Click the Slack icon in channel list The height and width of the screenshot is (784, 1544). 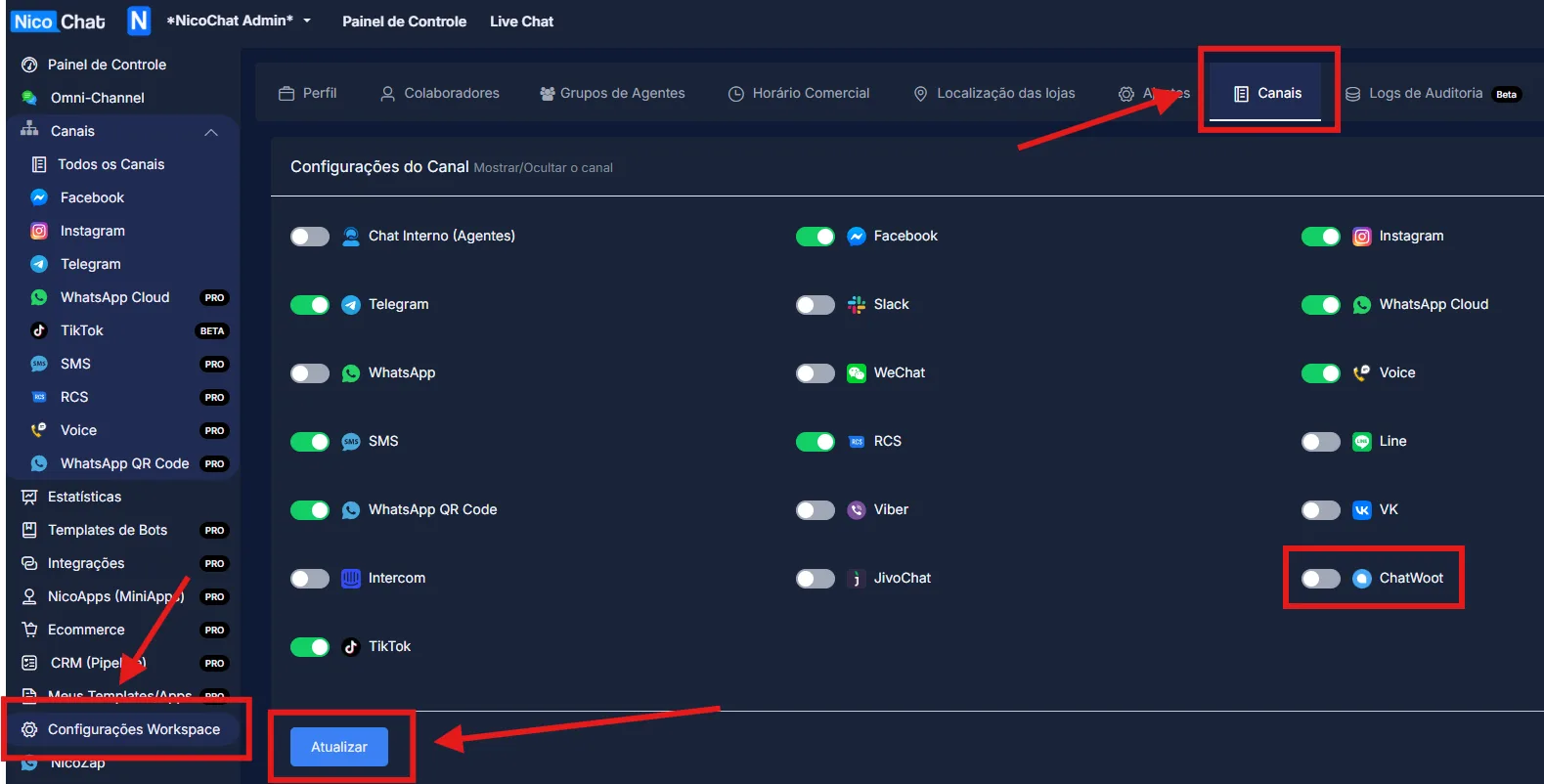click(x=857, y=305)
